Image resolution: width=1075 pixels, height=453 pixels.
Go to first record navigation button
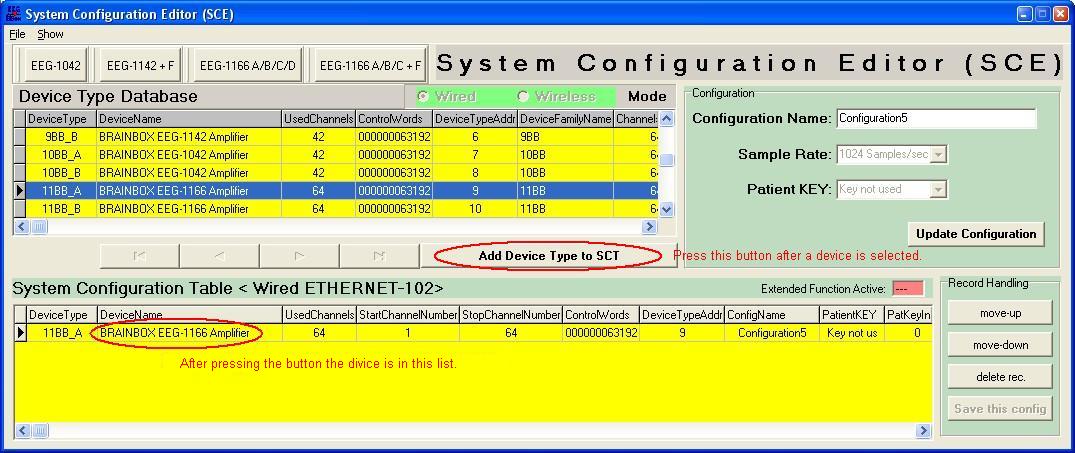[x=139, y=256]
